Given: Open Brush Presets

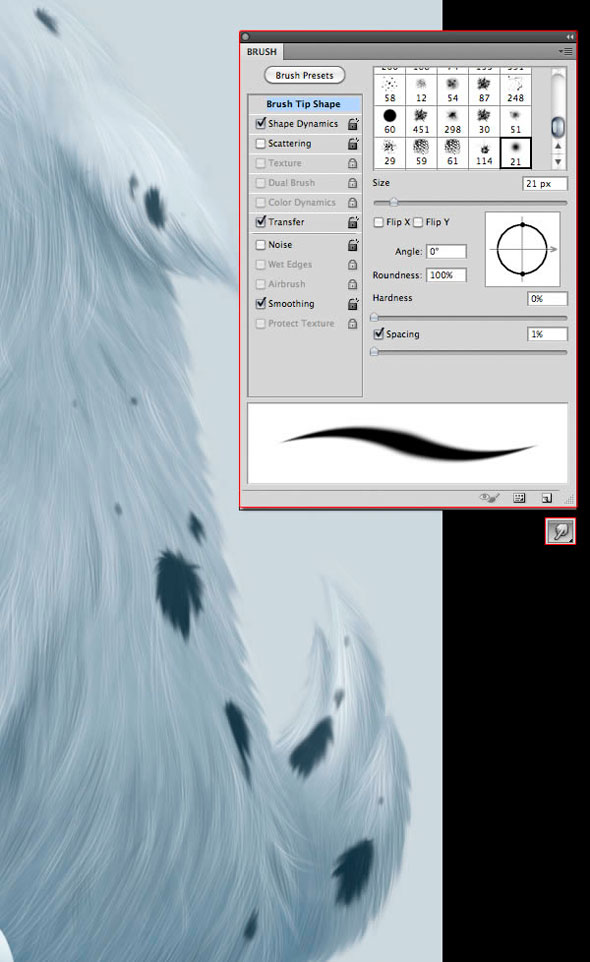Looking at the screenshot, I should tap(305, 75).
